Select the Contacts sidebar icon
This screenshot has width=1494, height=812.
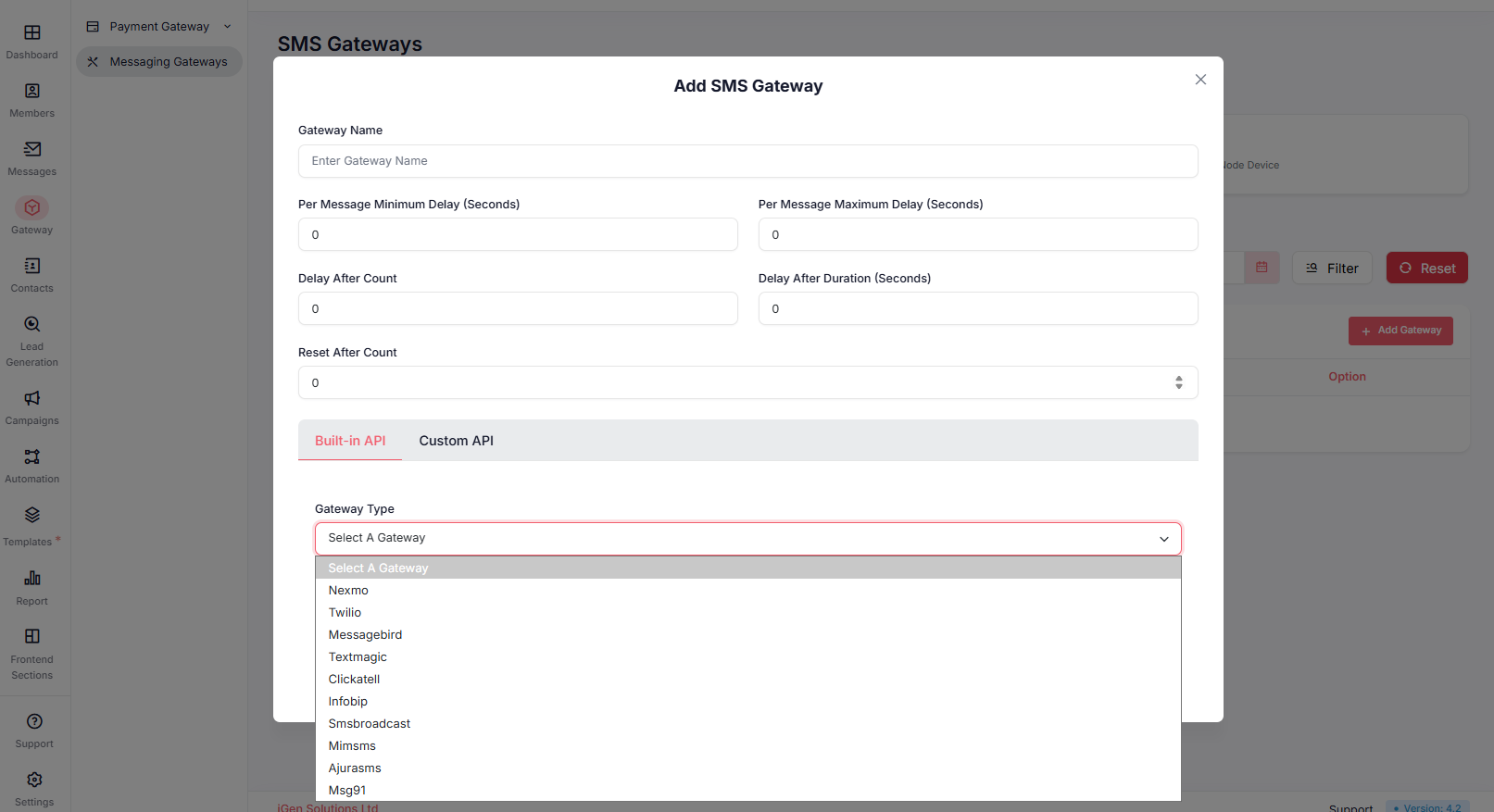click(32, 267)
